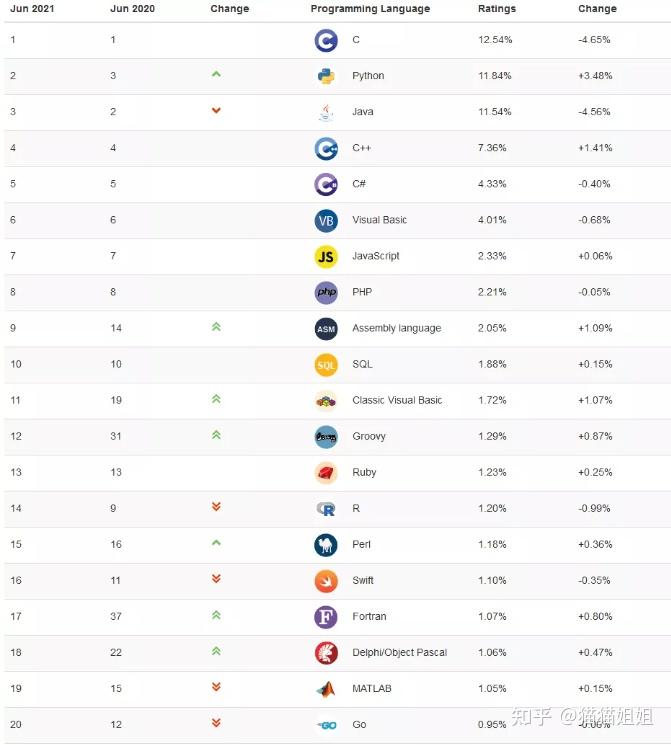Click the green up arrow in Python row
This screenshot has width=671, height=745.
(x=216, y=75)
